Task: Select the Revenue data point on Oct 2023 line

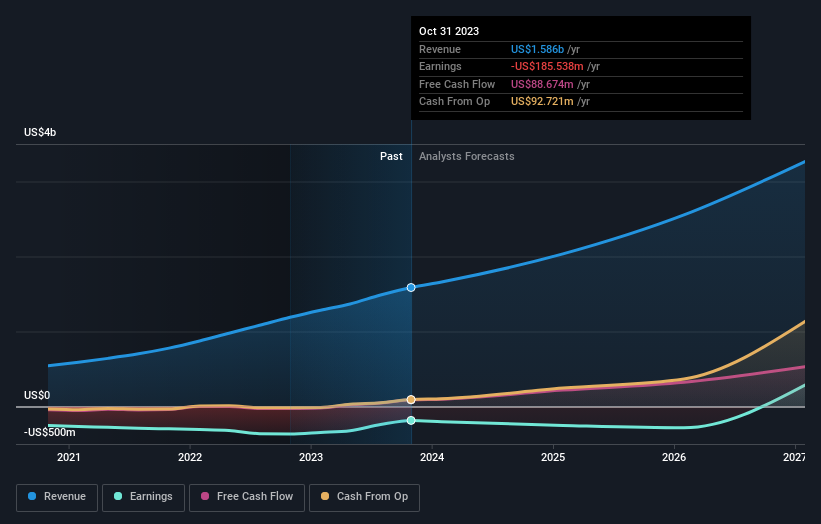Action: (x=411, y=287)
